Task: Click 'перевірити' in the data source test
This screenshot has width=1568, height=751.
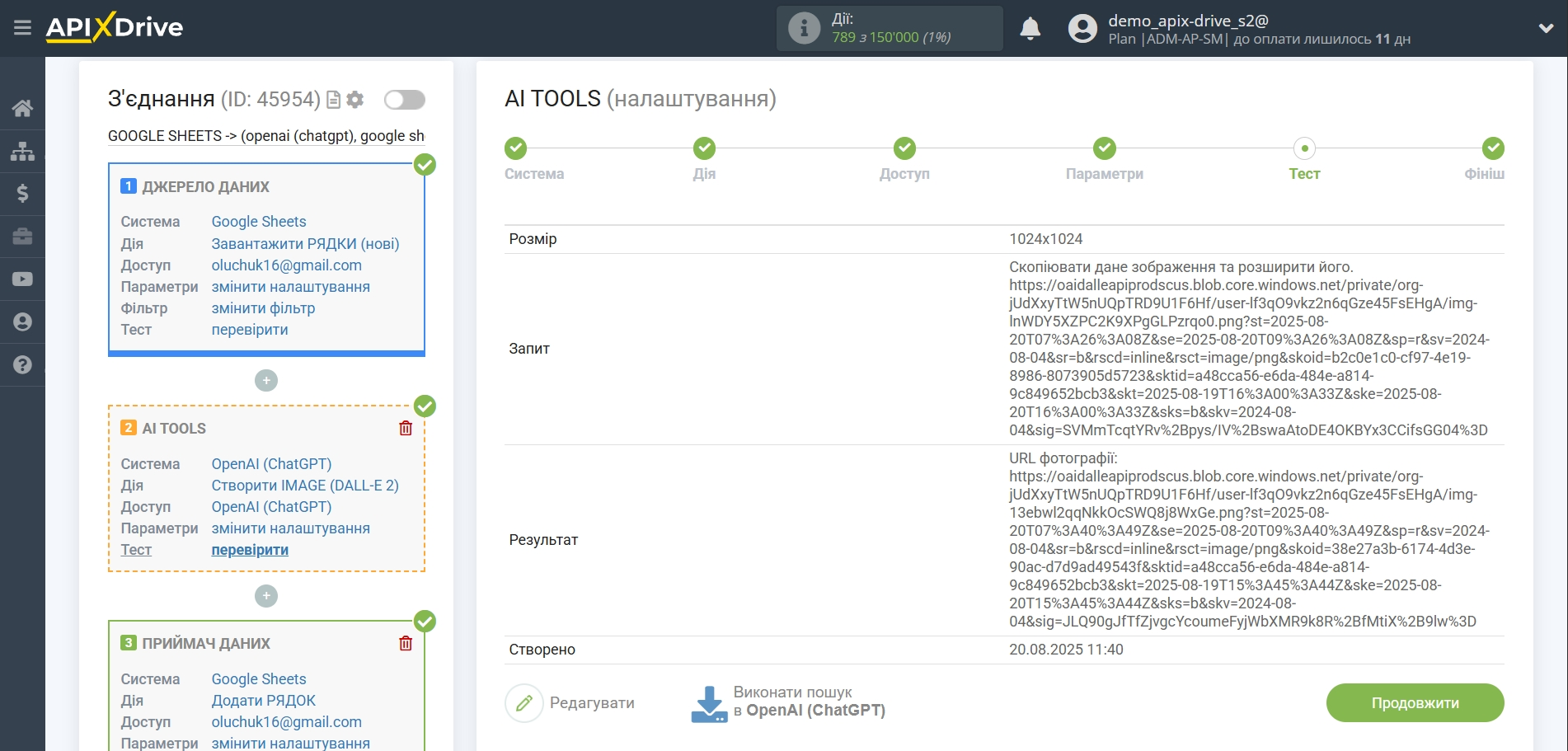Action: [250, 330]
